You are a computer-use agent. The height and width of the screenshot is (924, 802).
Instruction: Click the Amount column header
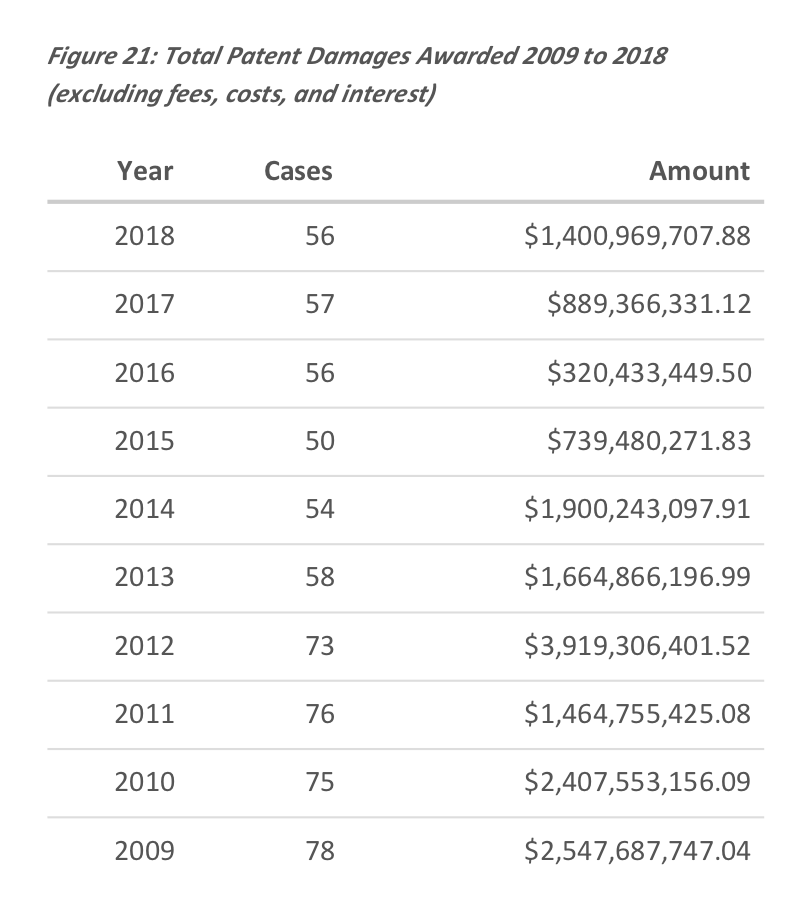pyautogui.click(x=699, y=171)
